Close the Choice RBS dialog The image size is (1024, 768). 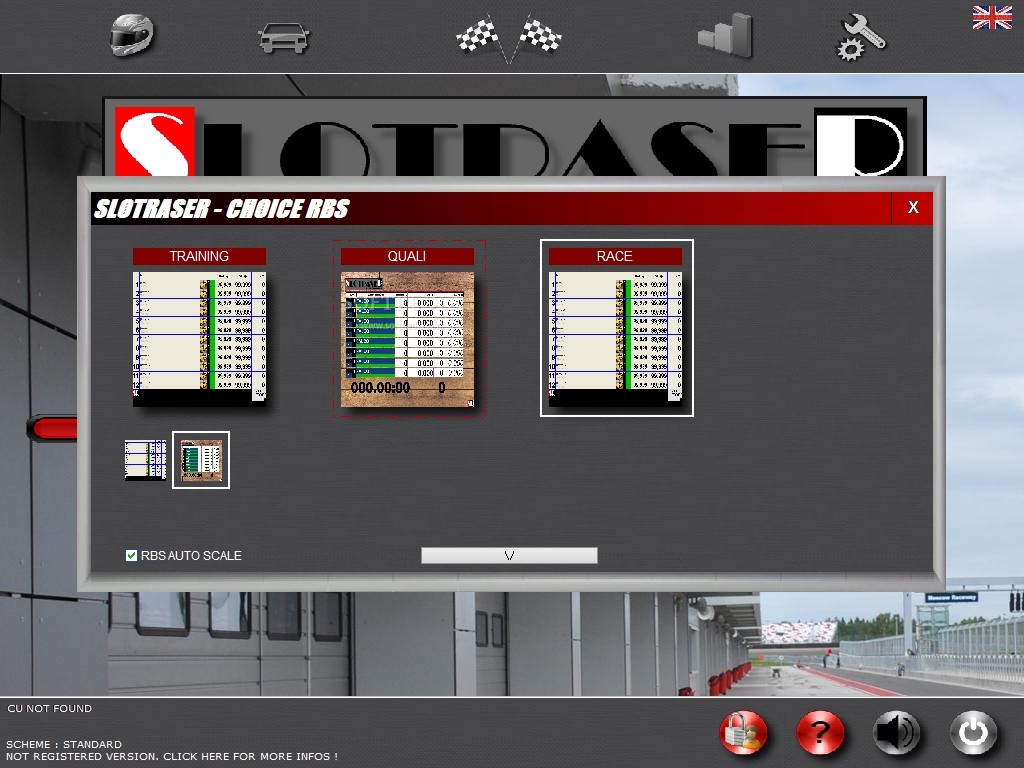click(x=912, y=208)
